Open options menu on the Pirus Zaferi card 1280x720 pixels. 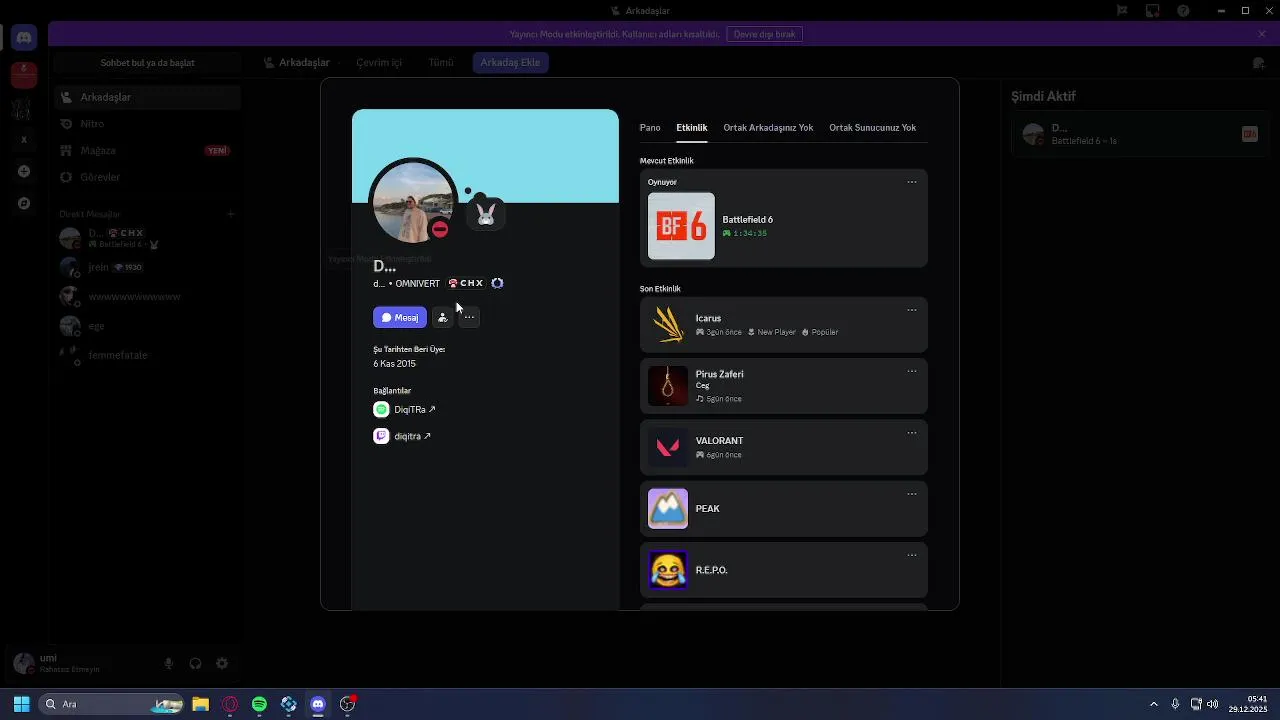click(912, 371)
